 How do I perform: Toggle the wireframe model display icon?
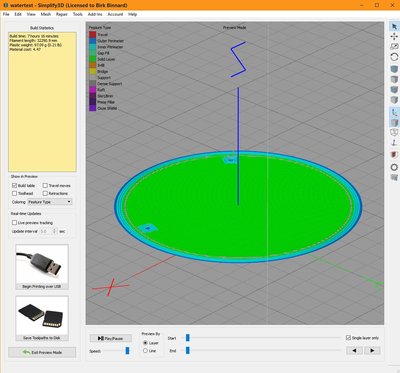tap(394, 132)
